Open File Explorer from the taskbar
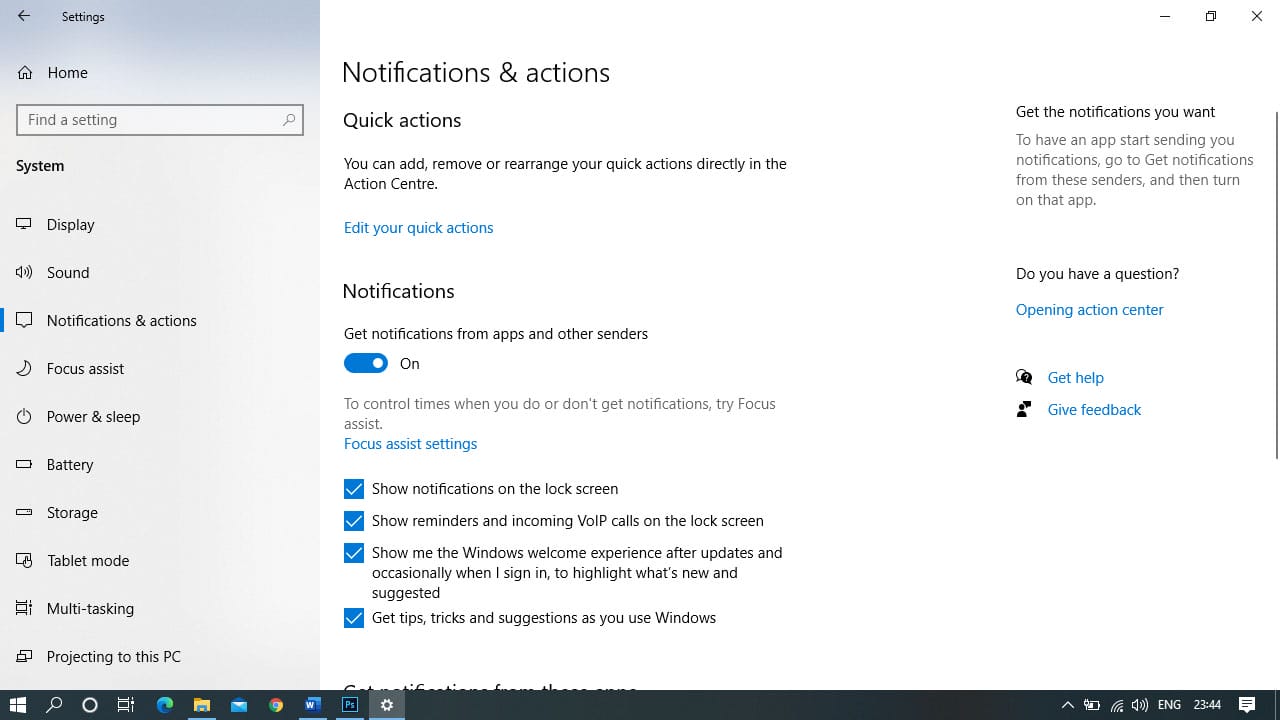The image size is (1280, 720). coord(202,705)
